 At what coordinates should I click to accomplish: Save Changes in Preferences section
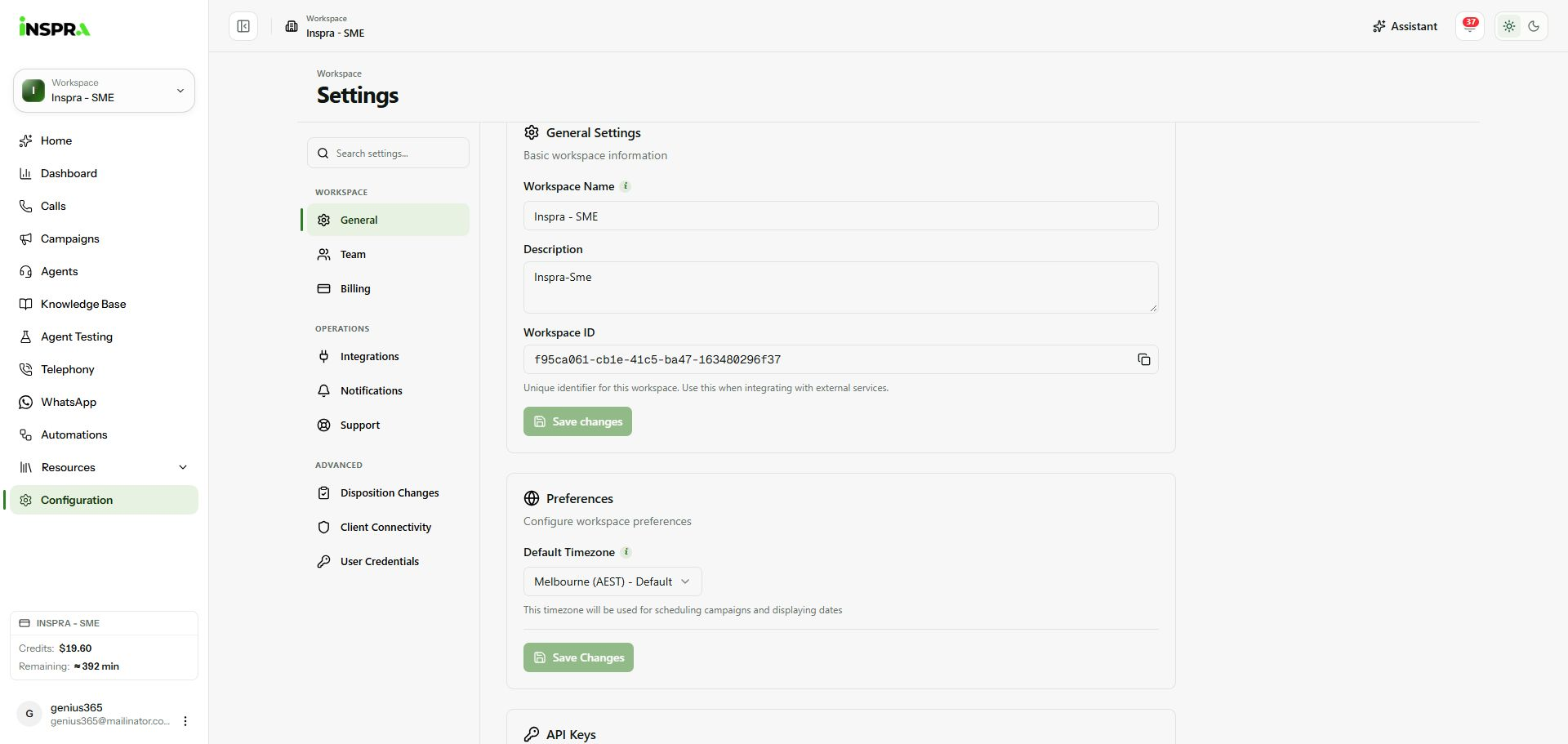[x=578, y=657]
